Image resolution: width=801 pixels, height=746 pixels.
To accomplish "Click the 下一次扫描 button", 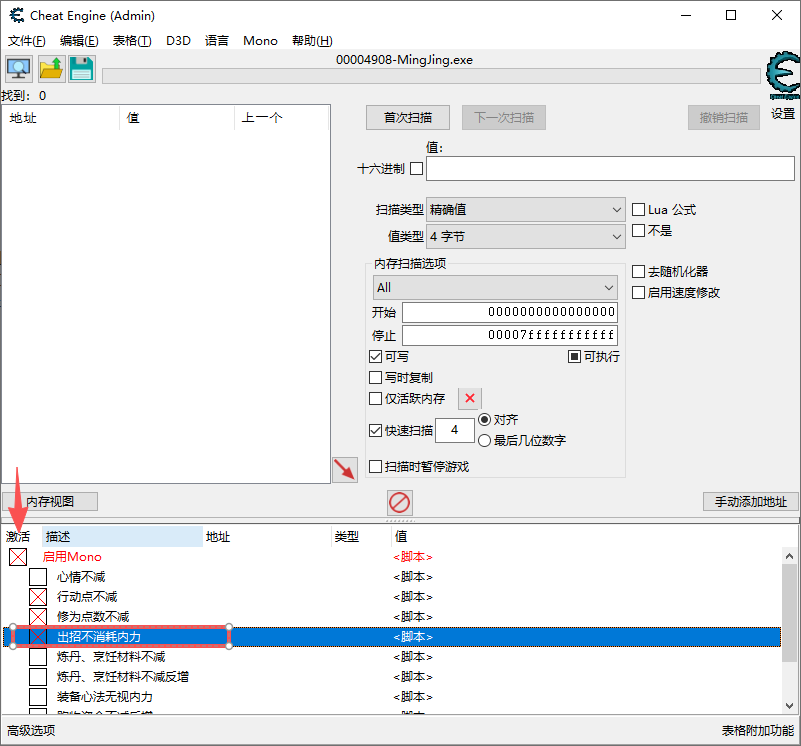I will click(x=504, y=118).
